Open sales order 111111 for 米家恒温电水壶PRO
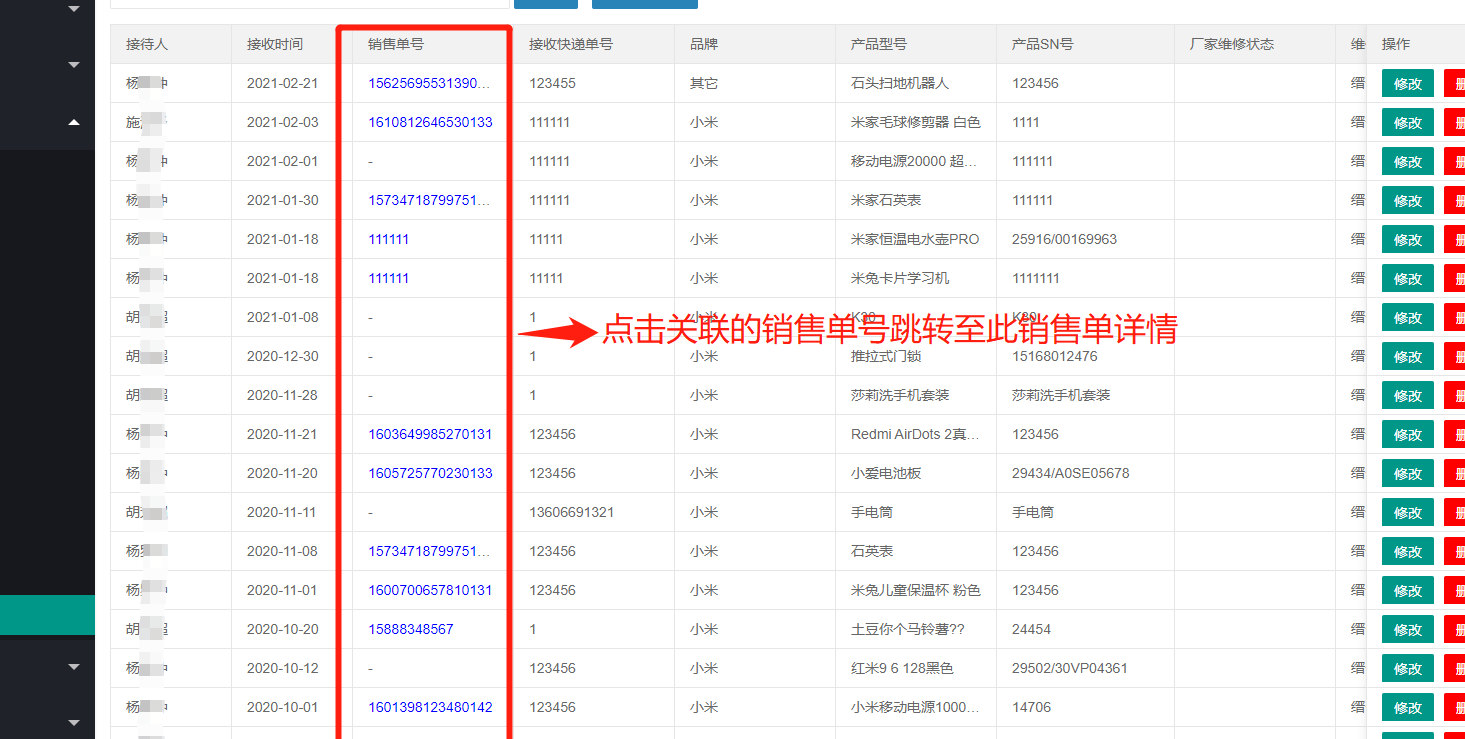 click(388, 239)
